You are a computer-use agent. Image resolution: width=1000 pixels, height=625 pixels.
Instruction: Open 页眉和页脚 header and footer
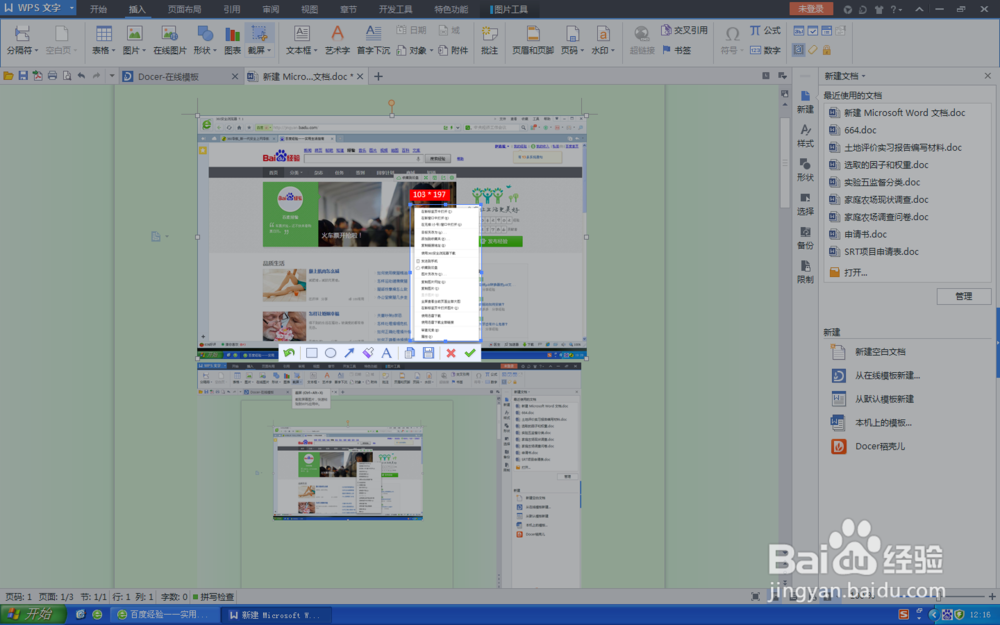[533, 40]
